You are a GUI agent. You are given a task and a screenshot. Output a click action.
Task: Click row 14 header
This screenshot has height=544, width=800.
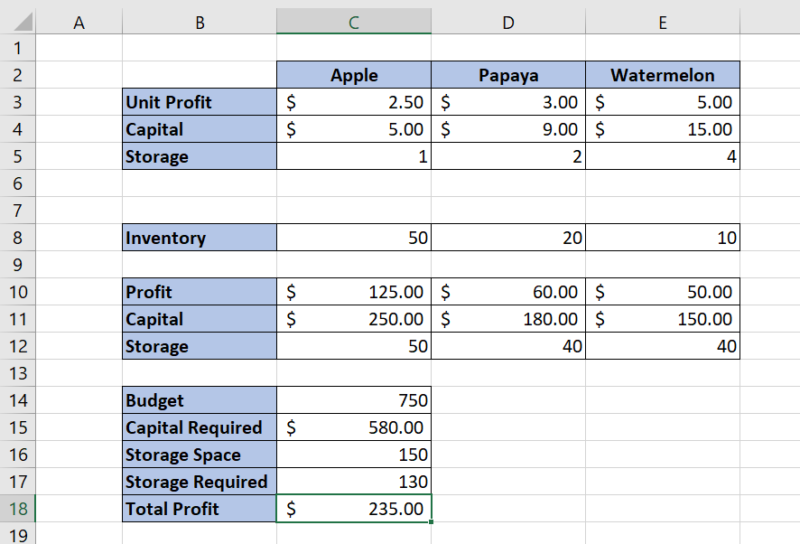[x=17, y=400]
